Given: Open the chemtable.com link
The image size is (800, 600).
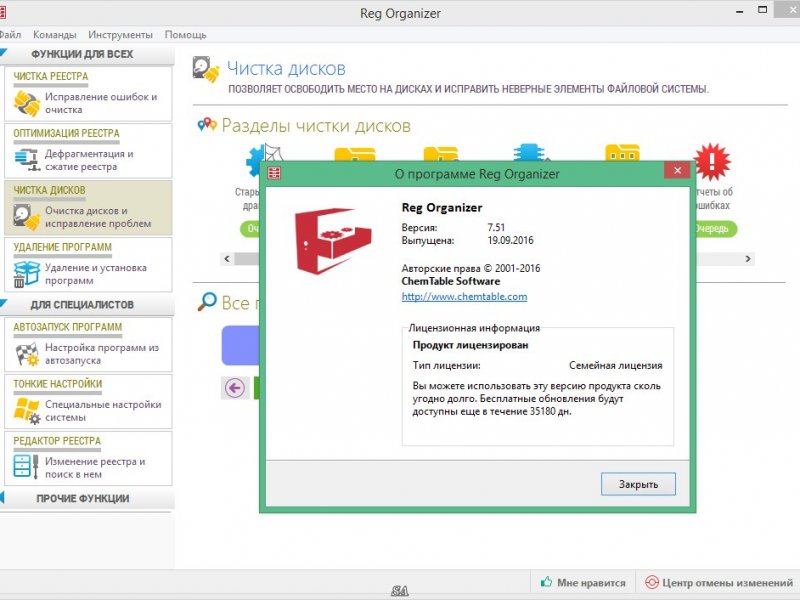Looking at the screenshot, I should tap(464, 296).
